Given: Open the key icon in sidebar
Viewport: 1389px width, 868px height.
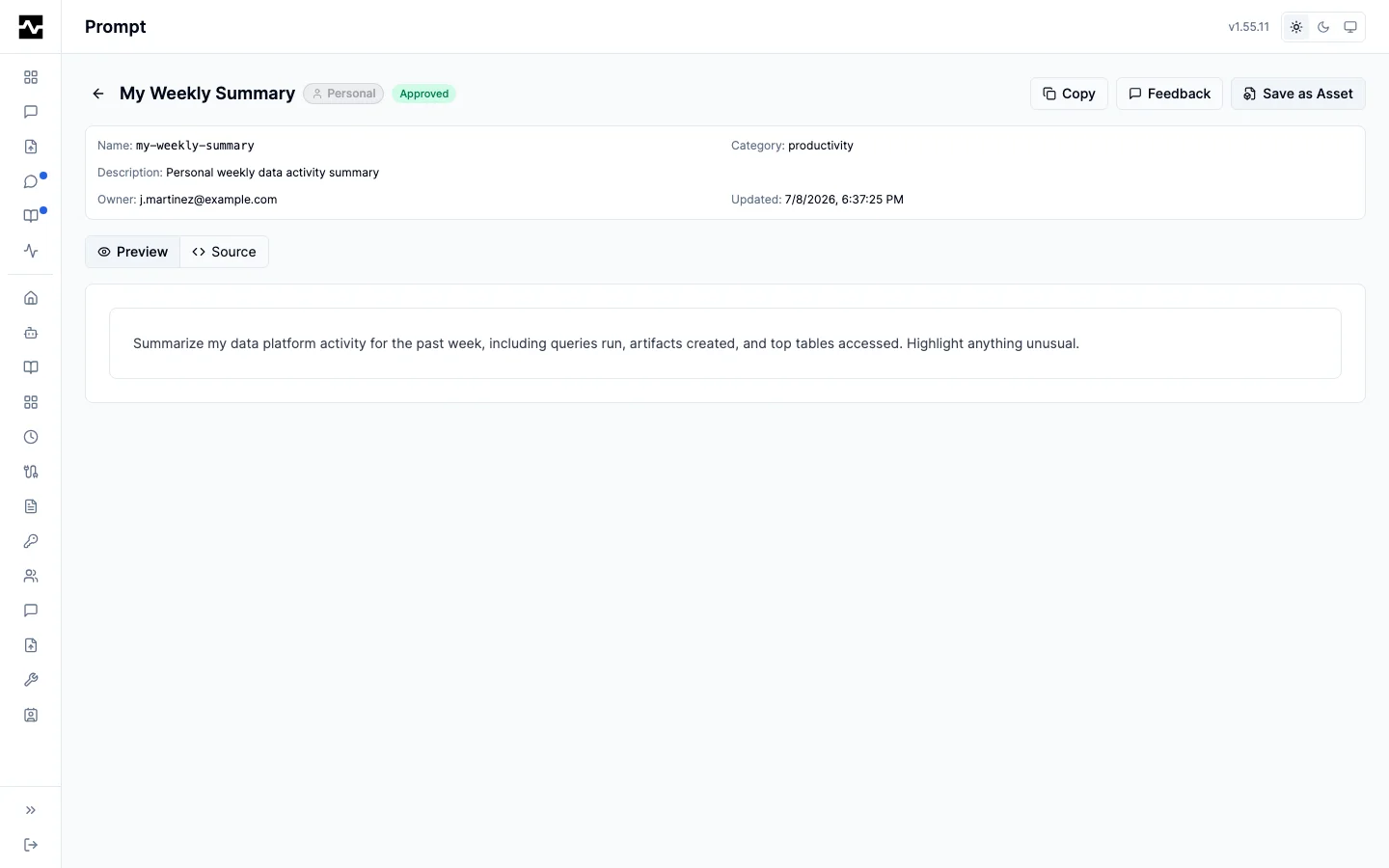Looking at the screenshot, I should tap(31, 541).
